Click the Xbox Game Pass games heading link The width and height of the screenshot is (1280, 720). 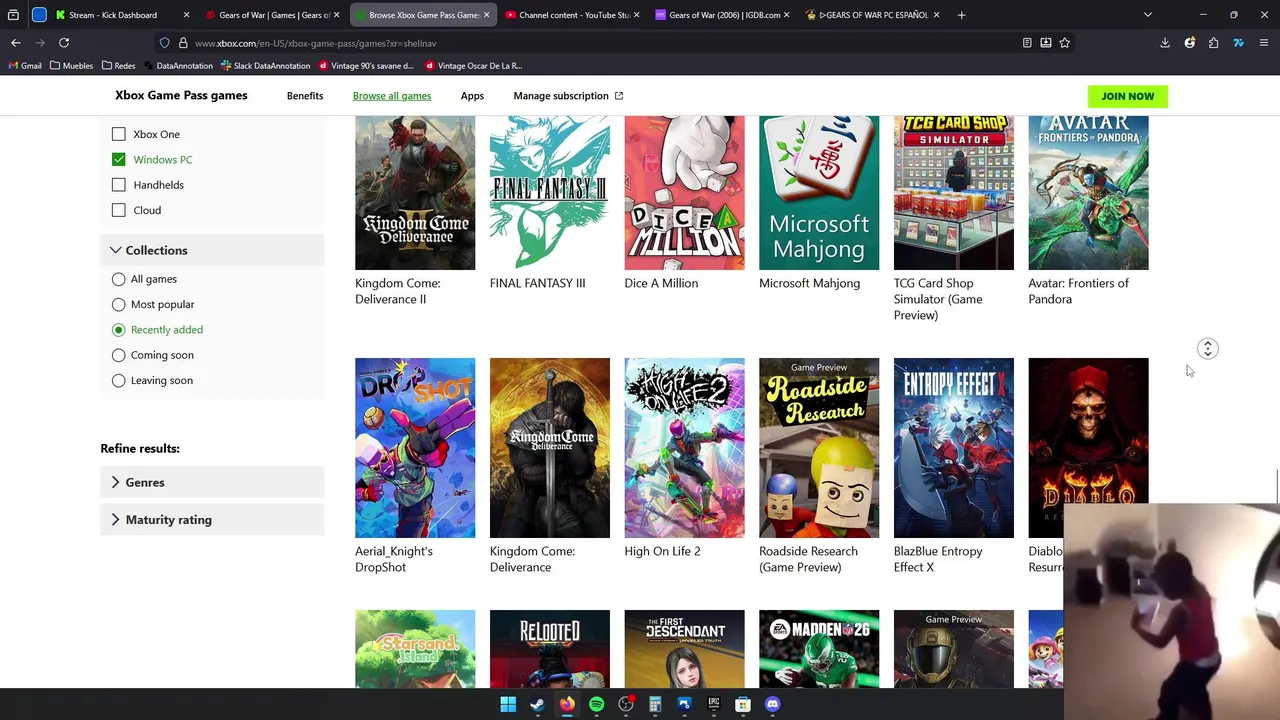[181, 95]
